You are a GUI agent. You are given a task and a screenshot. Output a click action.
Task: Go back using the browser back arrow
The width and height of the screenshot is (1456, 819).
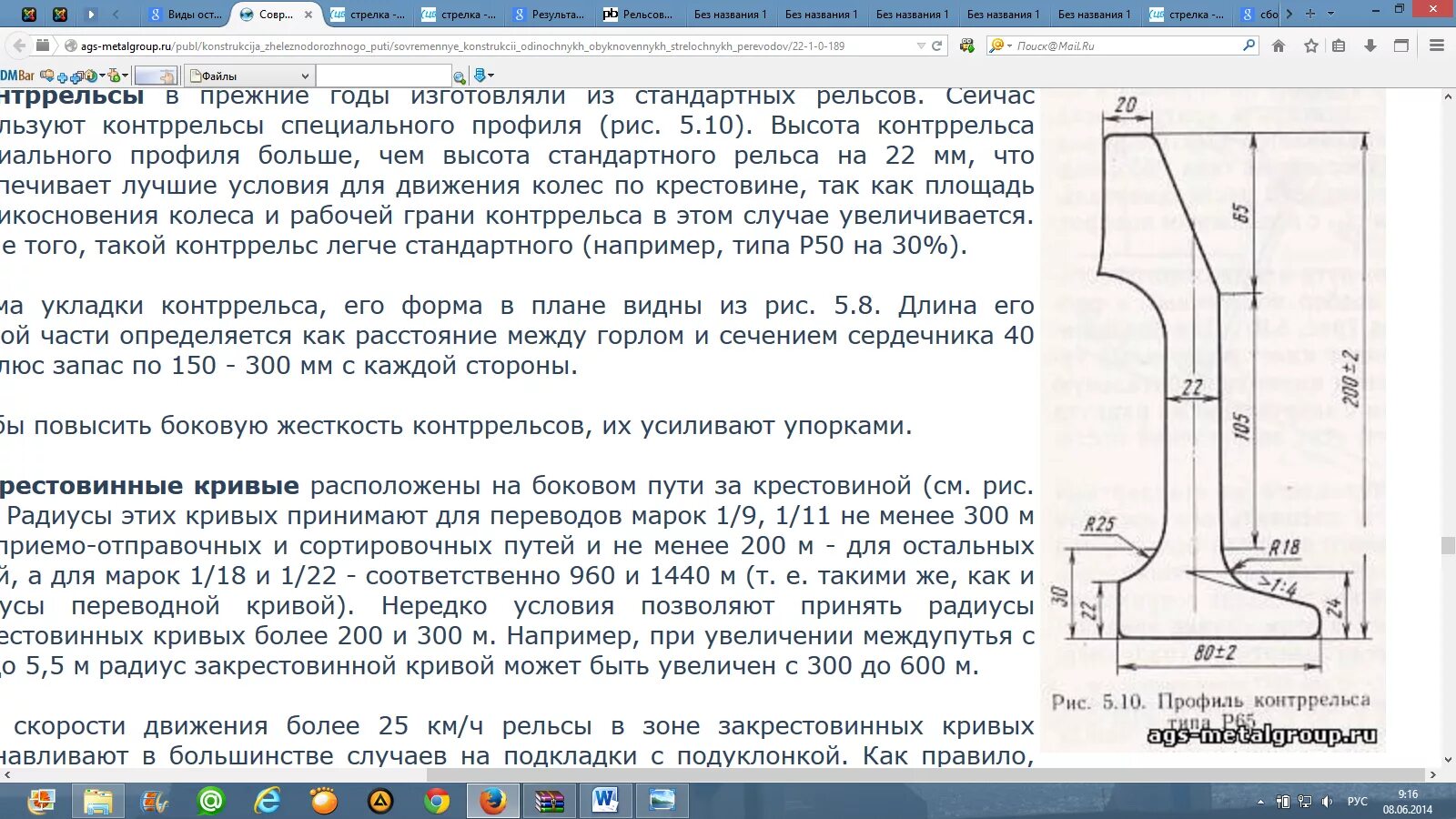click(x=19, y=45)
